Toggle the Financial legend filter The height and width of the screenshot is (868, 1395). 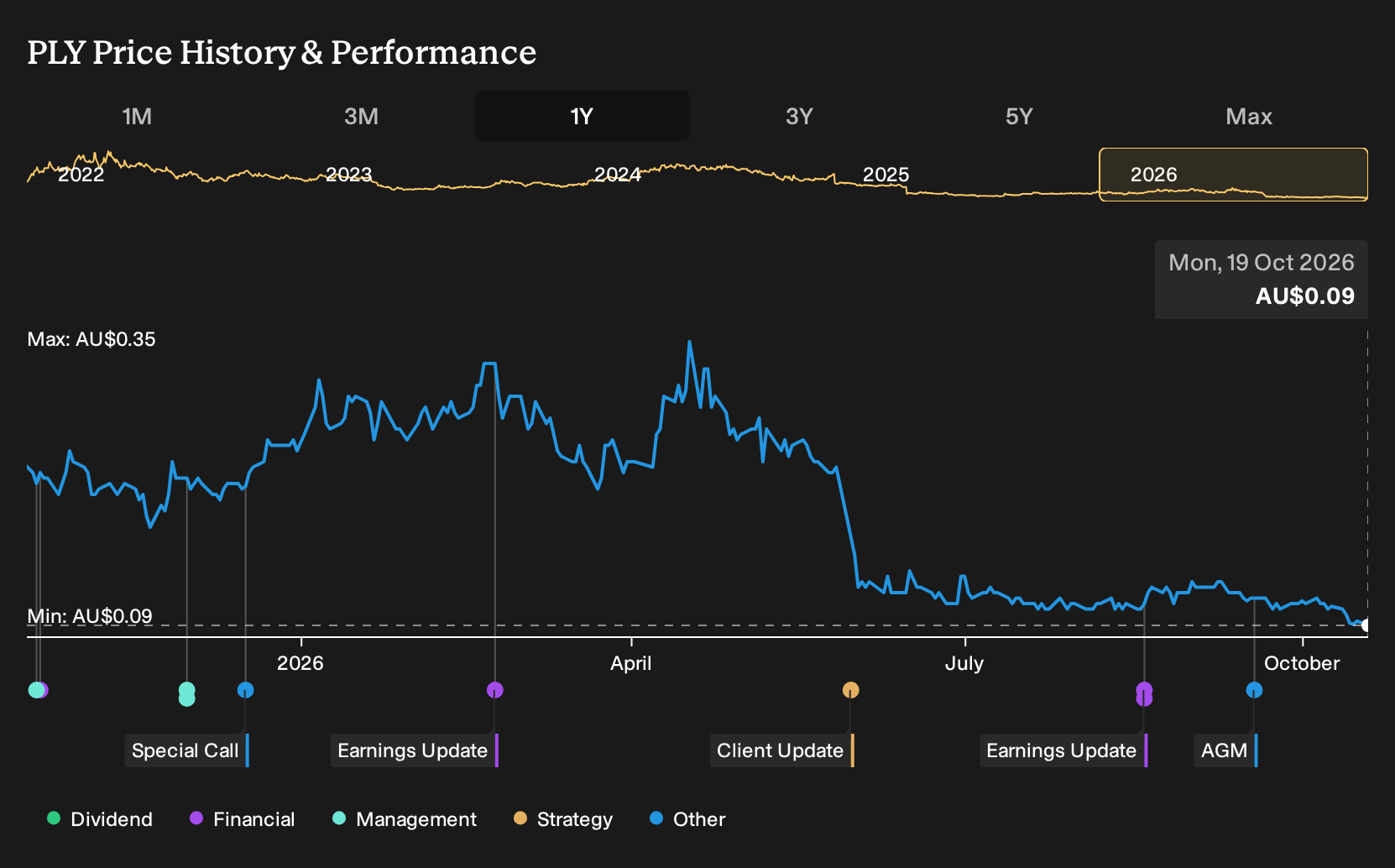click(243, 819)
